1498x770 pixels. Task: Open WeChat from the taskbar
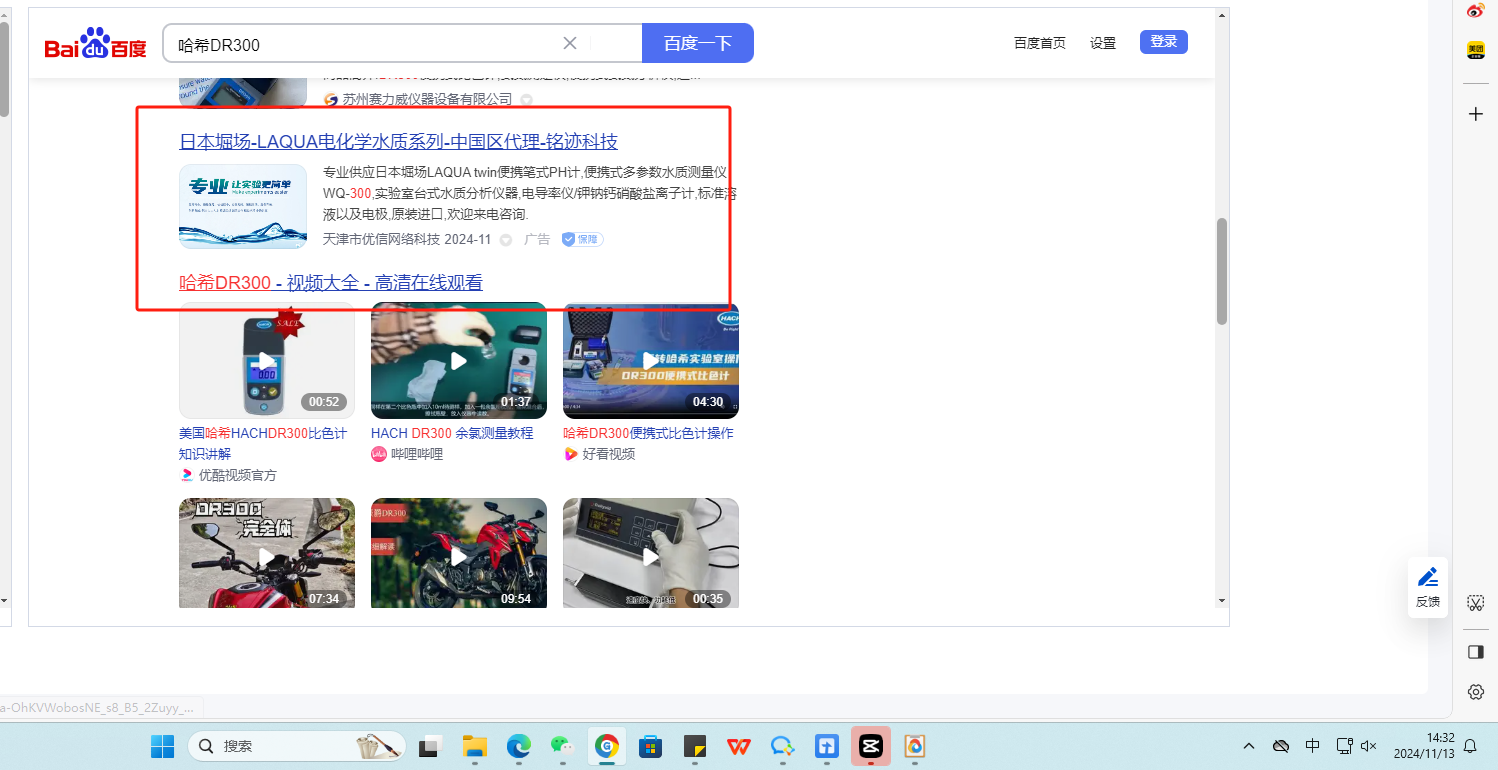pyautogui.click(x=562, y=746)
